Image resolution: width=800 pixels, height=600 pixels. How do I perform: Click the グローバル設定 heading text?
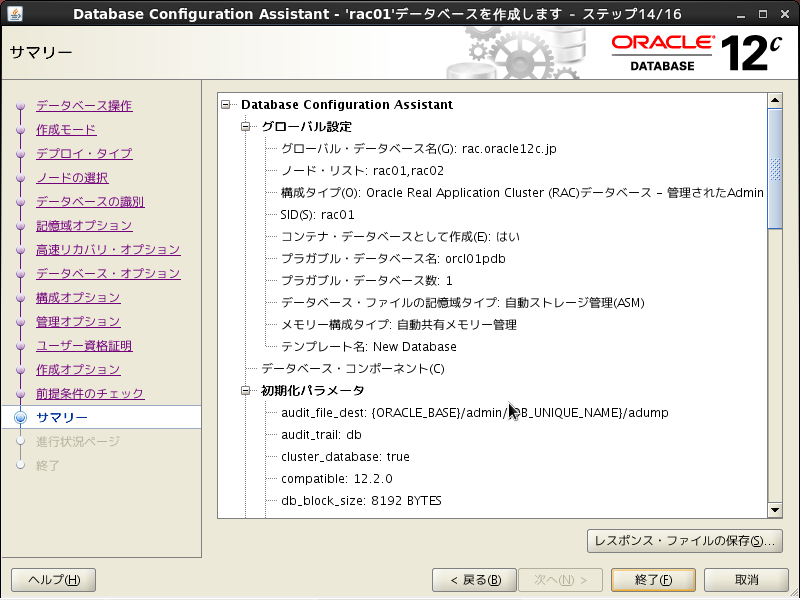(307, 127)
